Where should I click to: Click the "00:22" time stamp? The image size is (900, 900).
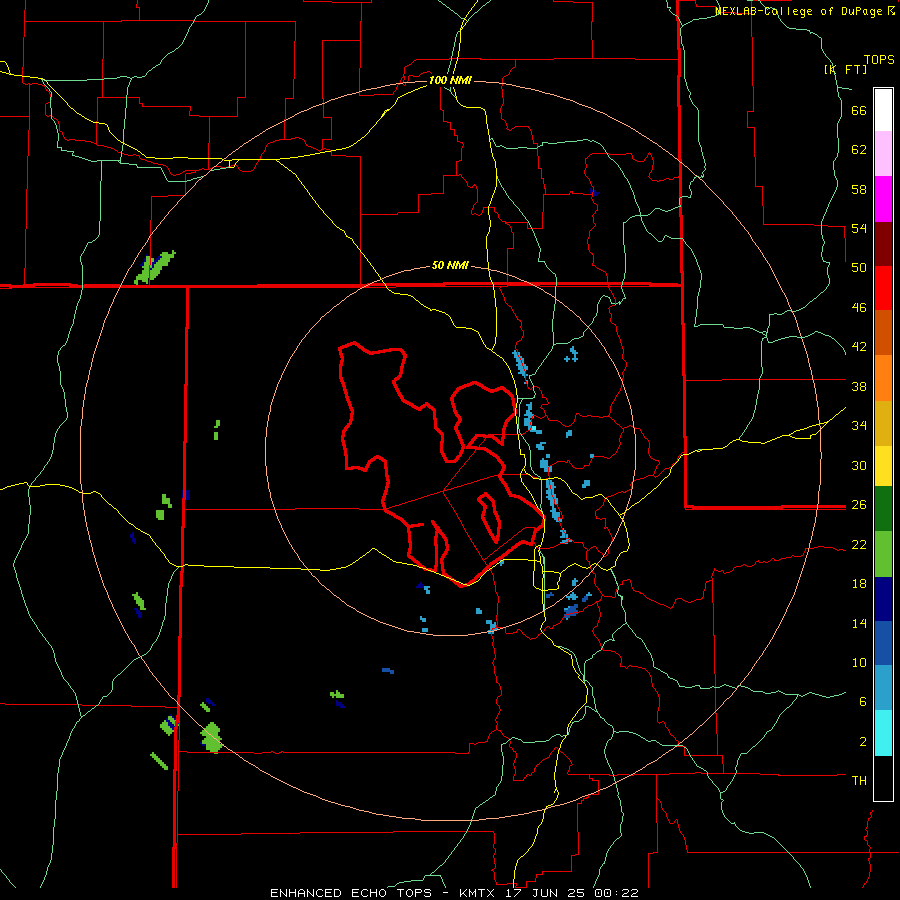[x=616, y=893]
